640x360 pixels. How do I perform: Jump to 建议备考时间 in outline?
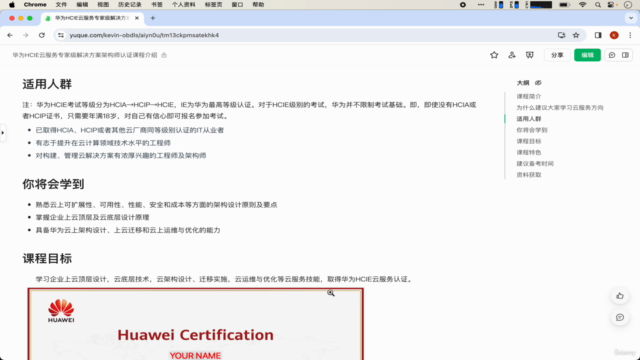[x=535, y=164]
